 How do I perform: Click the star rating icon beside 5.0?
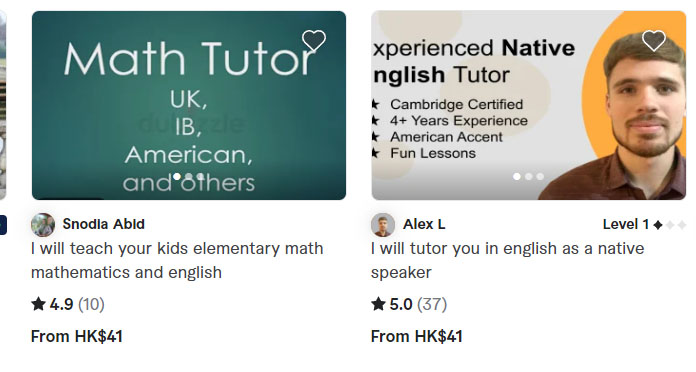[x=378, y=304]
